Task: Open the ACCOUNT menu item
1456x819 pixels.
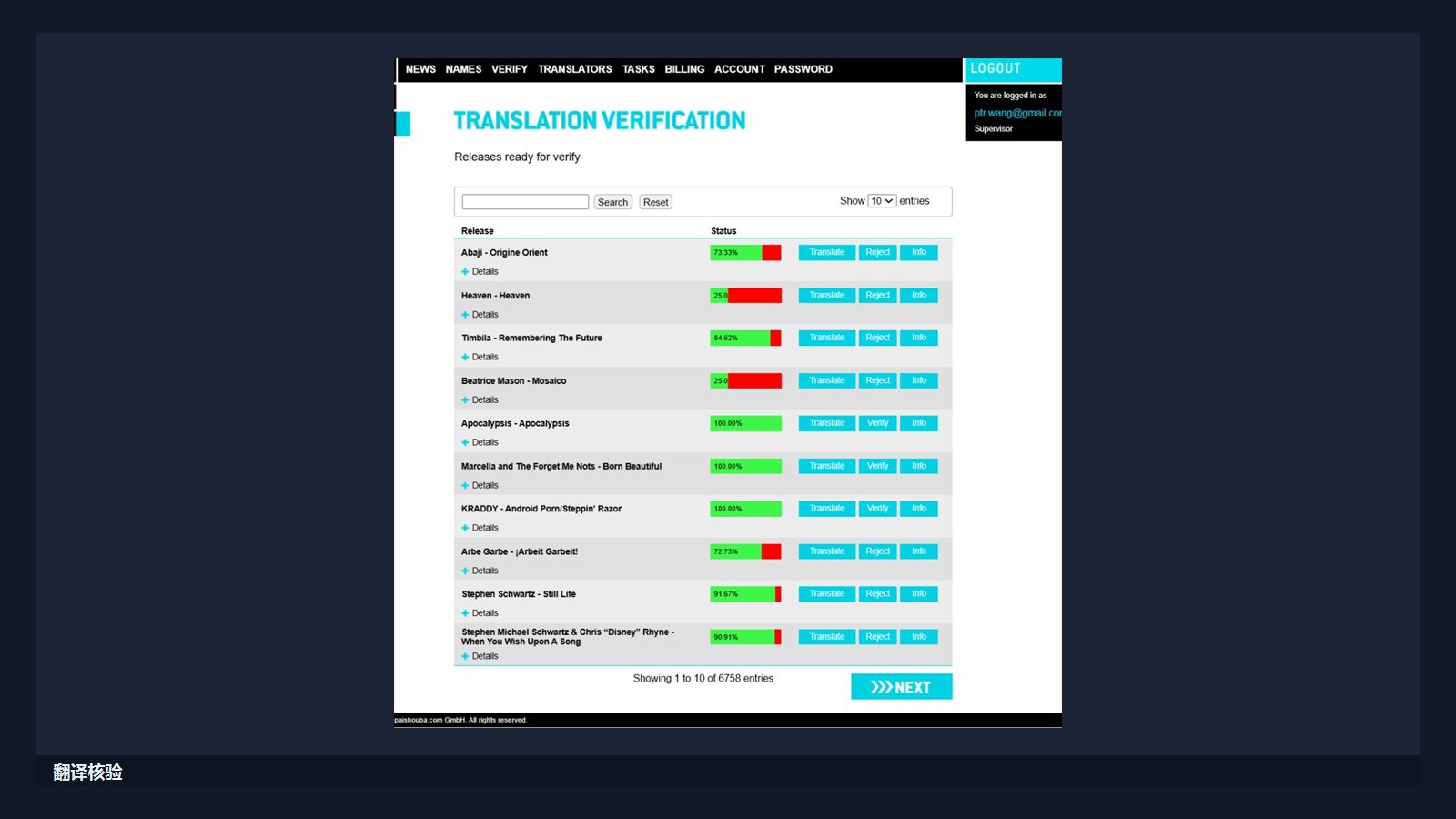Action: point(740,69)
